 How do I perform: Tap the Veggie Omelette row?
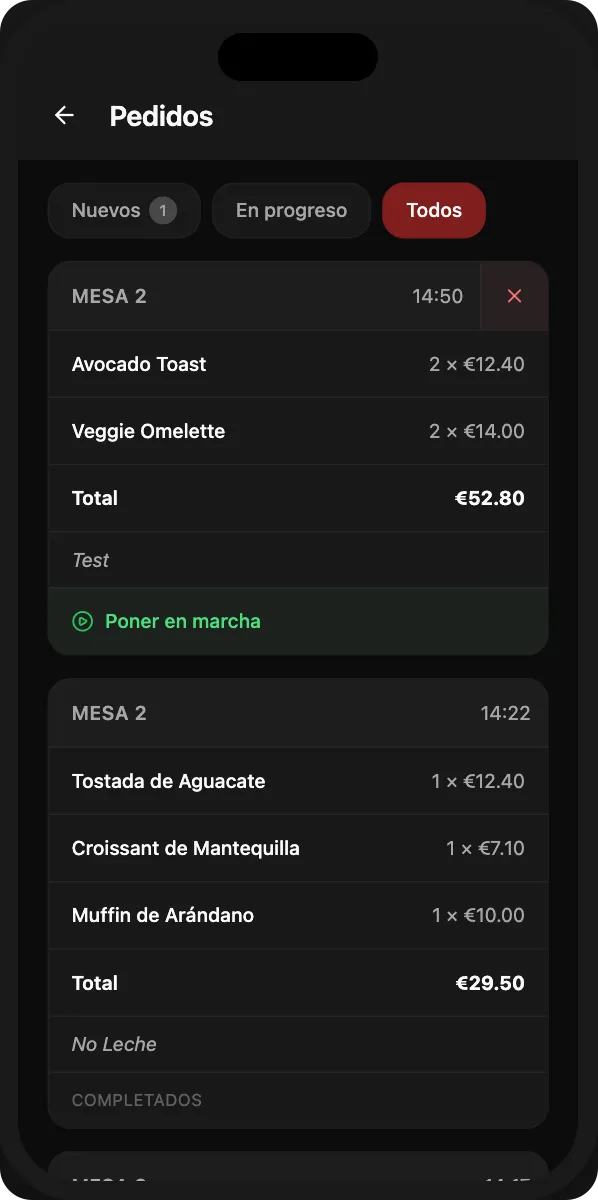pos(298,431)
